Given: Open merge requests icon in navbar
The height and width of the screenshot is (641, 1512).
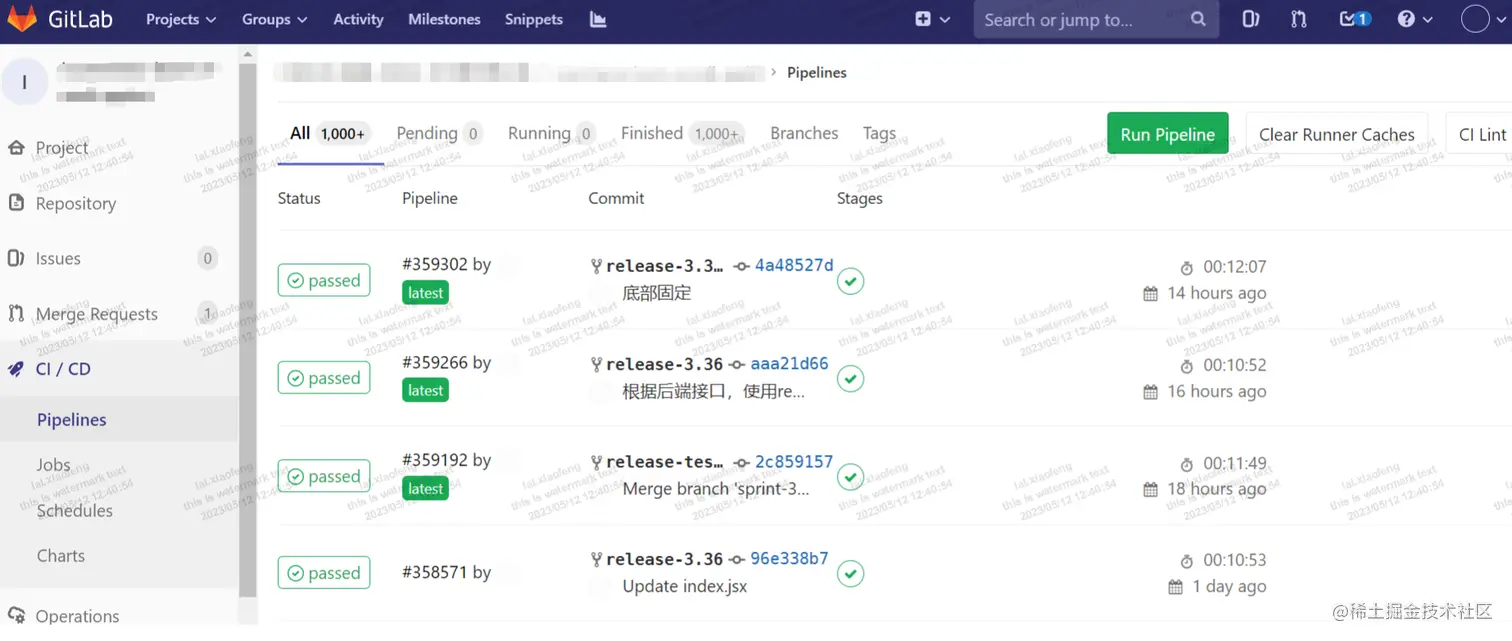Looking at the screenshot, I should click(x=1298, y=19).
